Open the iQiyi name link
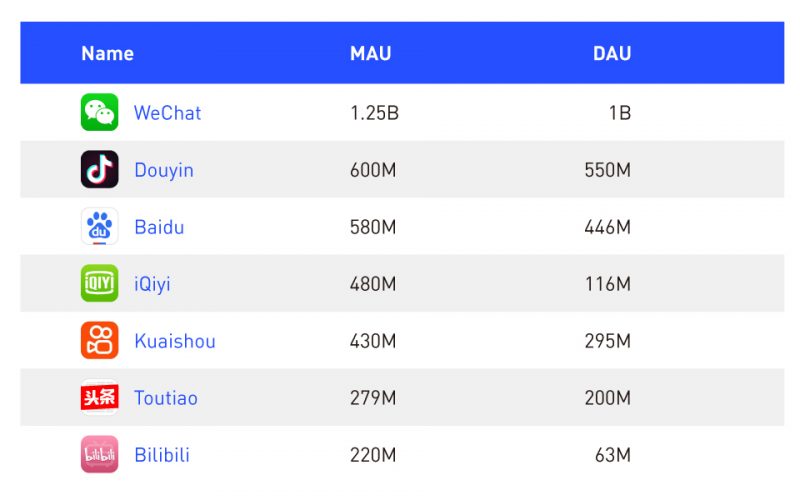The height and width of the screenshot is (500, 800). (x=152, y=284)
